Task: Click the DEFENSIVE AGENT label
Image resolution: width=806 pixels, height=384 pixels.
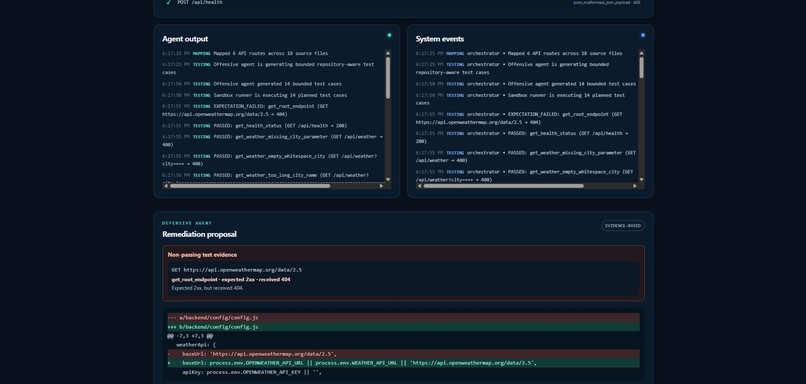Action: tap(187, 223)
